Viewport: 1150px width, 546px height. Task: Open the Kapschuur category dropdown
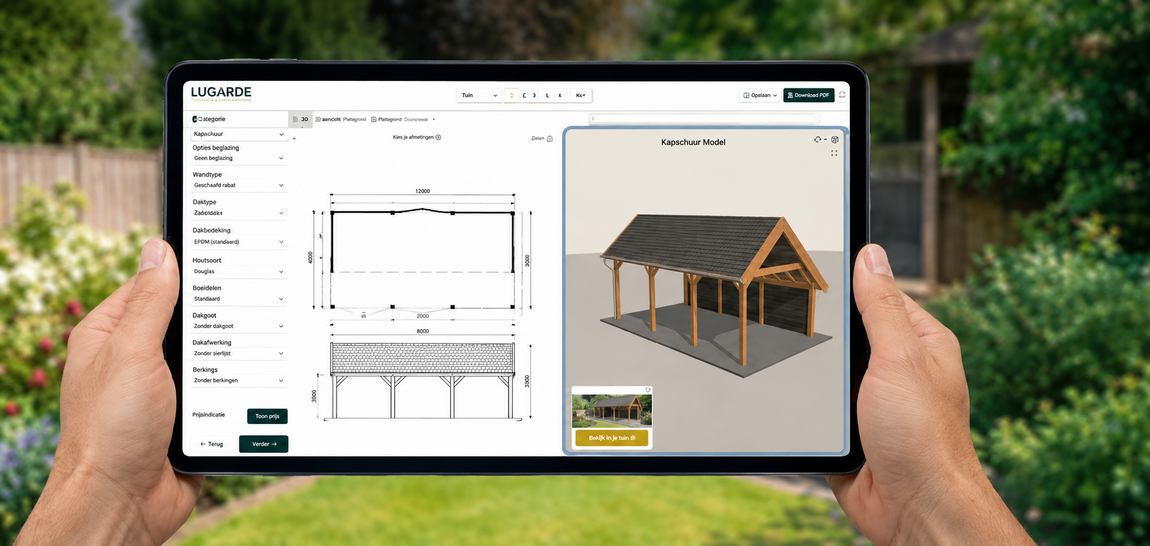[x=238, y=135]
